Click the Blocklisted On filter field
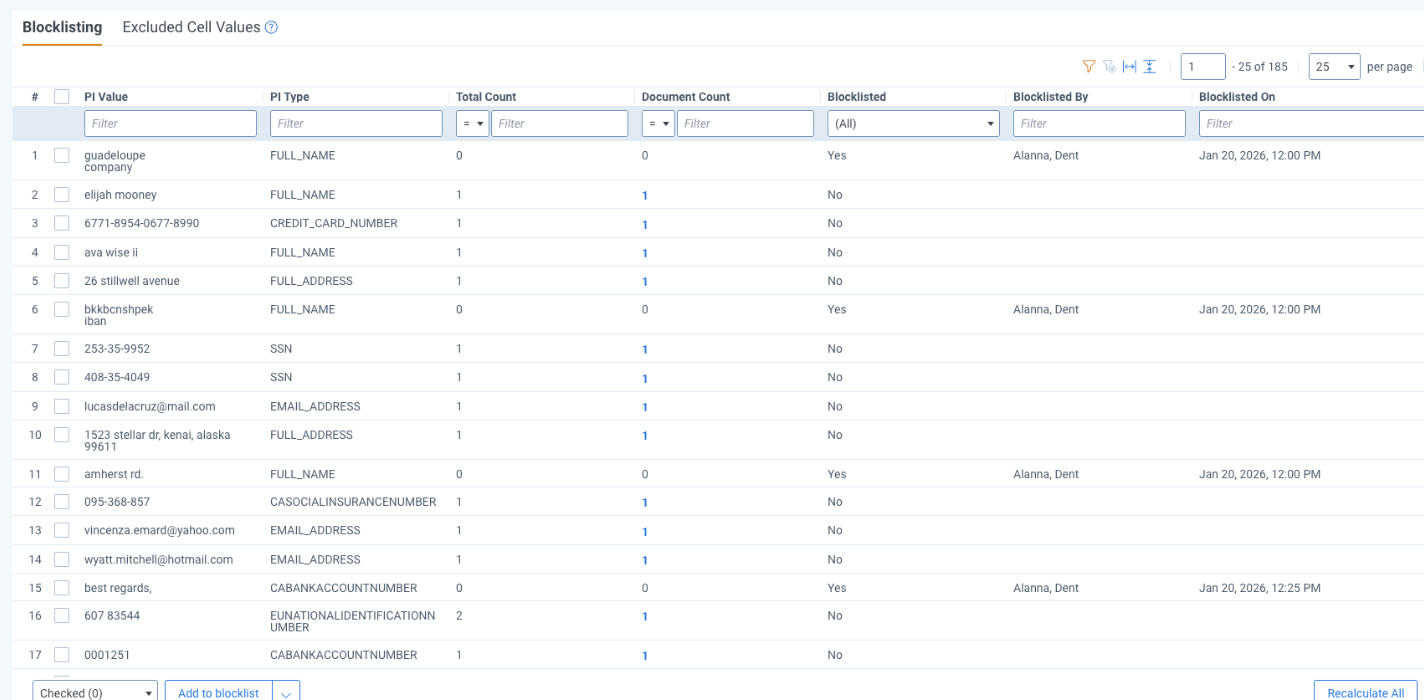This screenshot has width=1424, height=700. click(x=1311, y=123)
